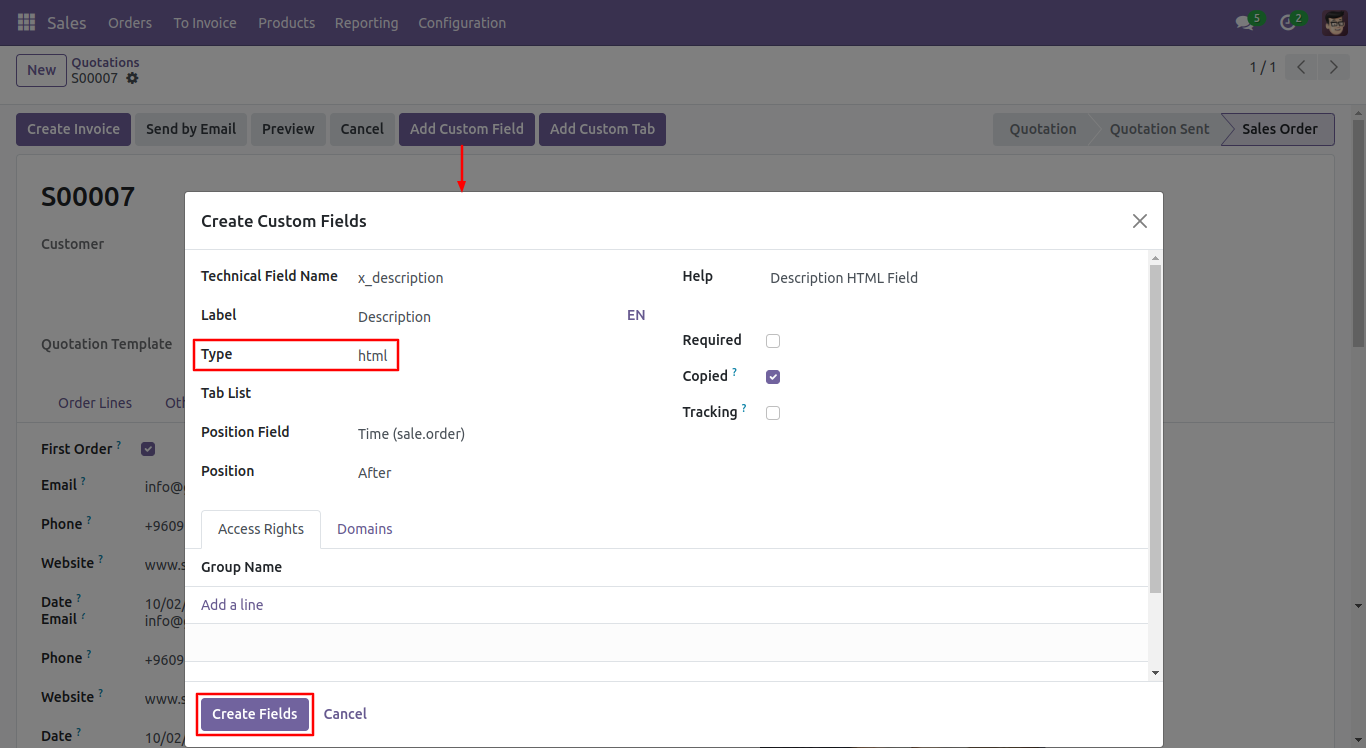1366x749 pixels.
Task: Show help tooltip for First Order
Action: [119, 444]
